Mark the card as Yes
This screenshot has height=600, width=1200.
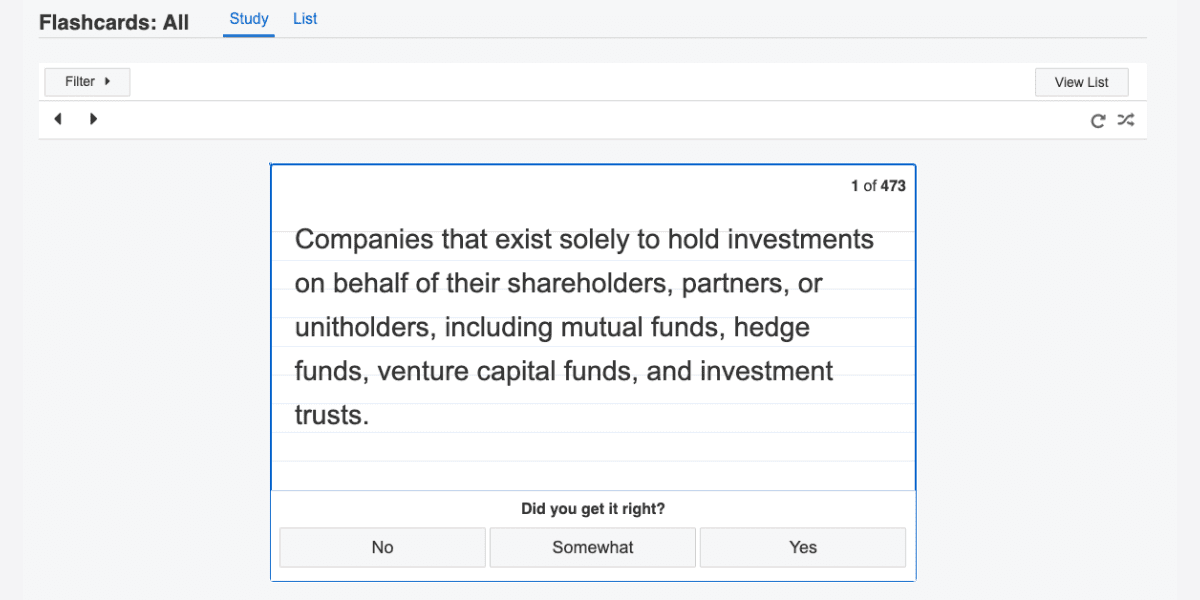tap(803, 547)
